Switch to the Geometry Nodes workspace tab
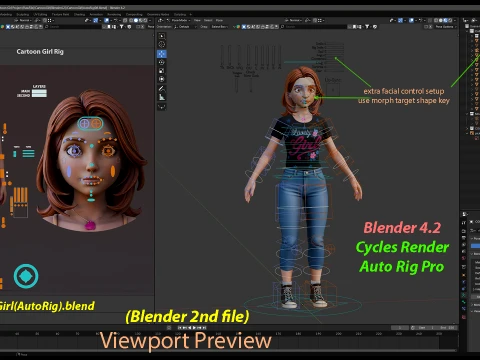Viewport: 480px width, 360px height. click(x=158, y=14)
